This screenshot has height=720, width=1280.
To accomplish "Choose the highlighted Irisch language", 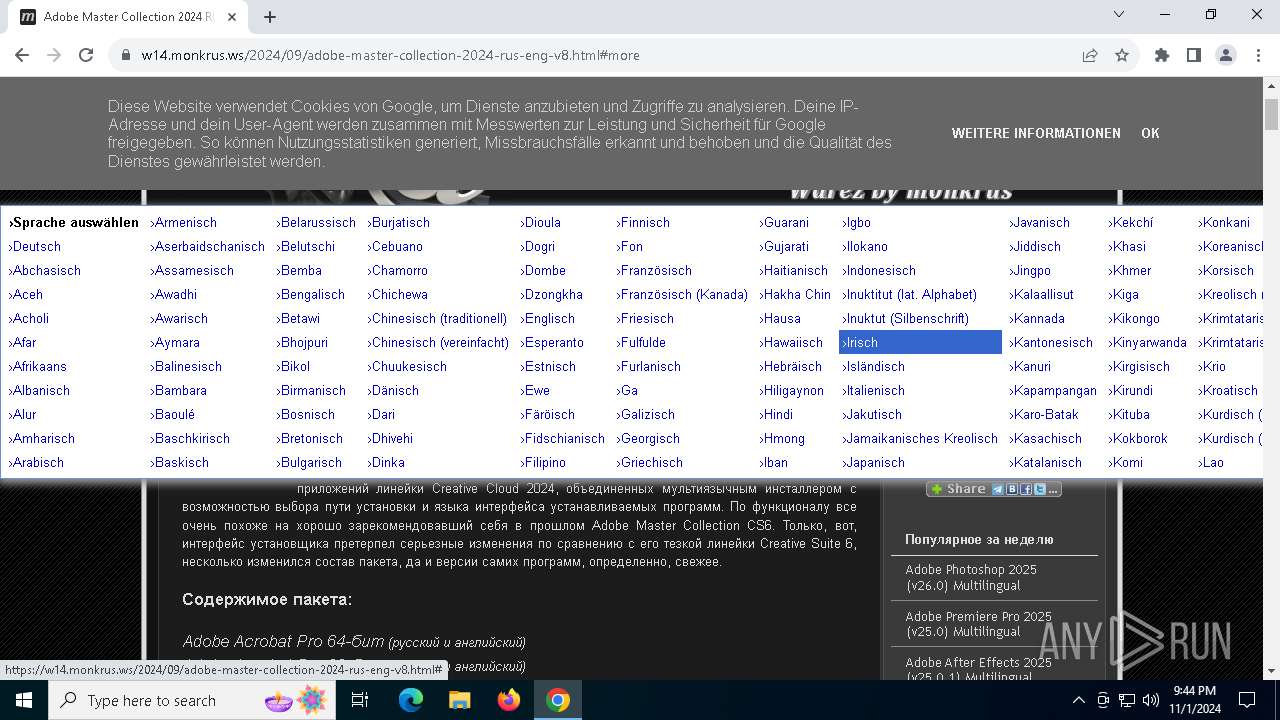I will click(920, 342).
